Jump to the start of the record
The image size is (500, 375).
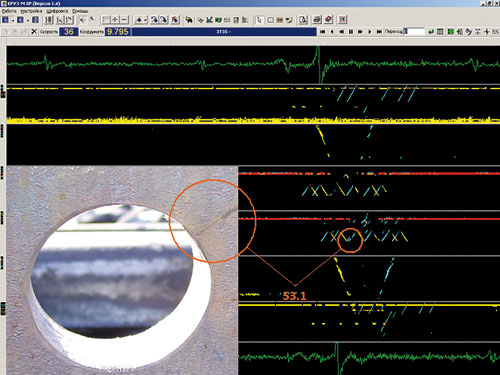(322, 32)
